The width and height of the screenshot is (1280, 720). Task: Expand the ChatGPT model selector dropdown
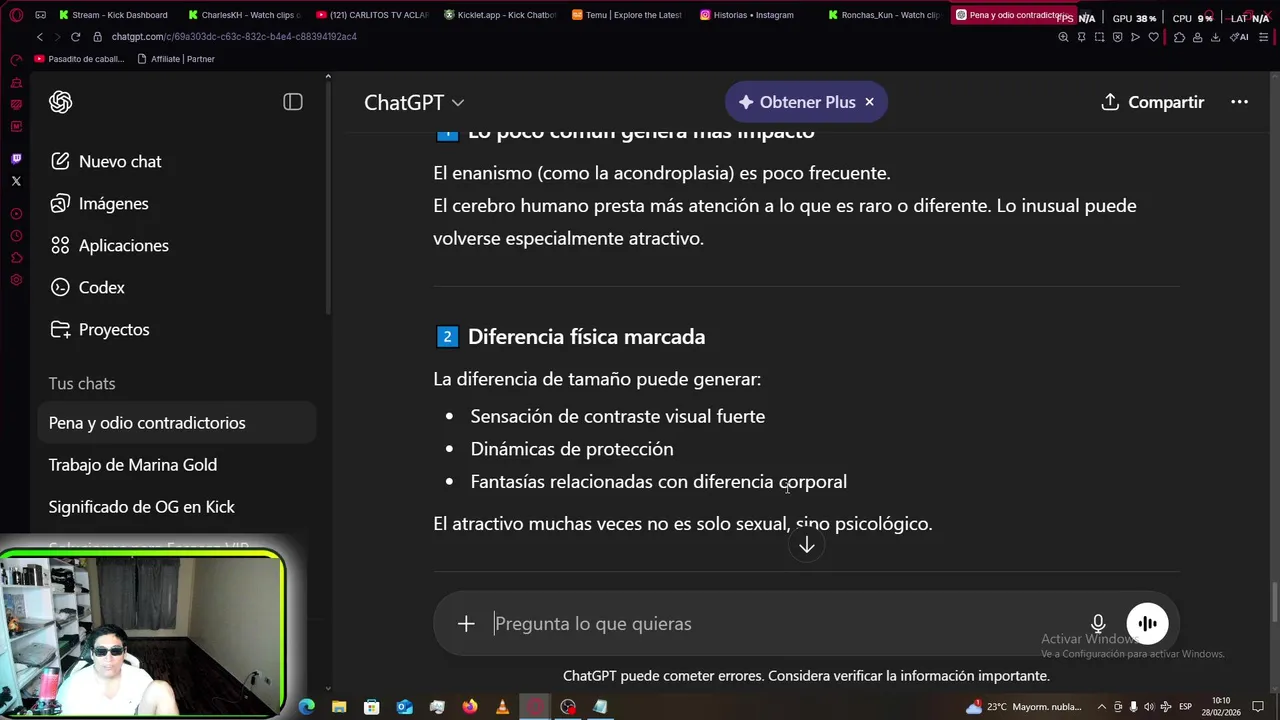click(414, 102)
